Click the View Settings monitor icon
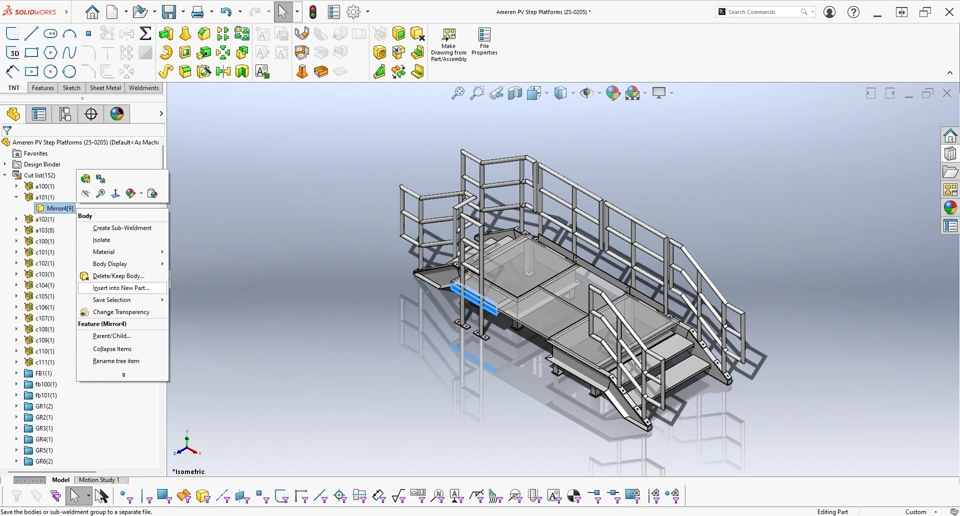The image size is (960, 516). pyautogui.click(x=659, y=93)
